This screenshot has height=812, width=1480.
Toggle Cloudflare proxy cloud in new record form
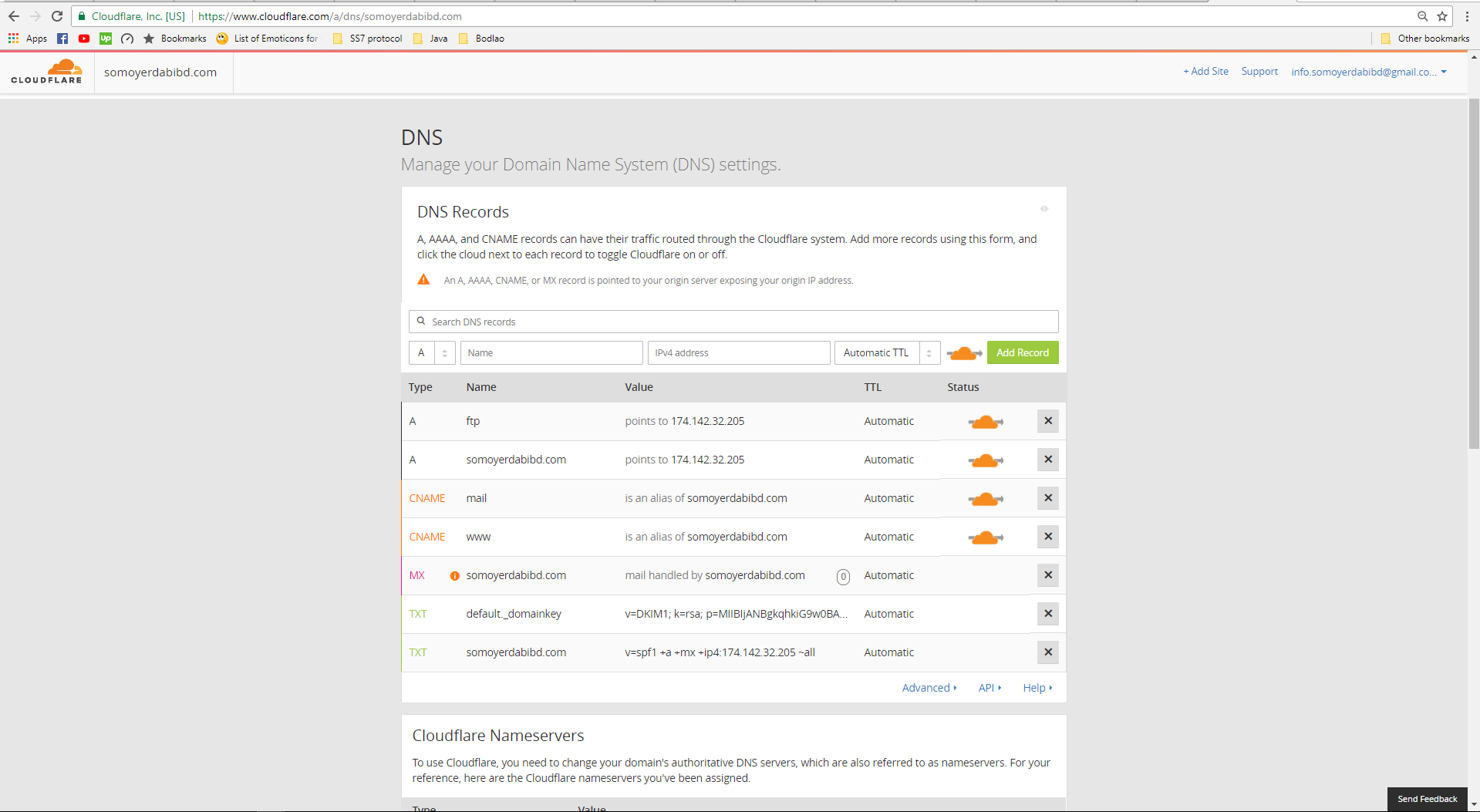(x=964, y=353)
